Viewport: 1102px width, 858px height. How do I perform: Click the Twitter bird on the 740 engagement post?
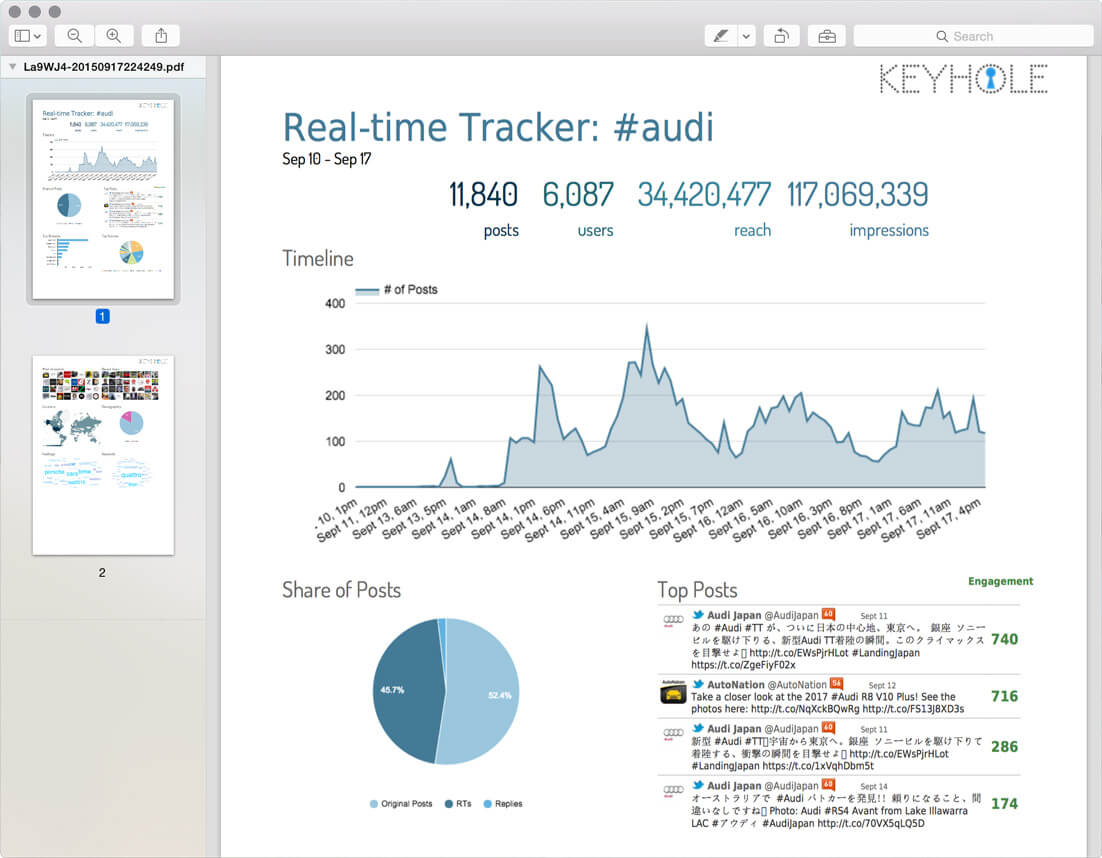coord(698,614)
